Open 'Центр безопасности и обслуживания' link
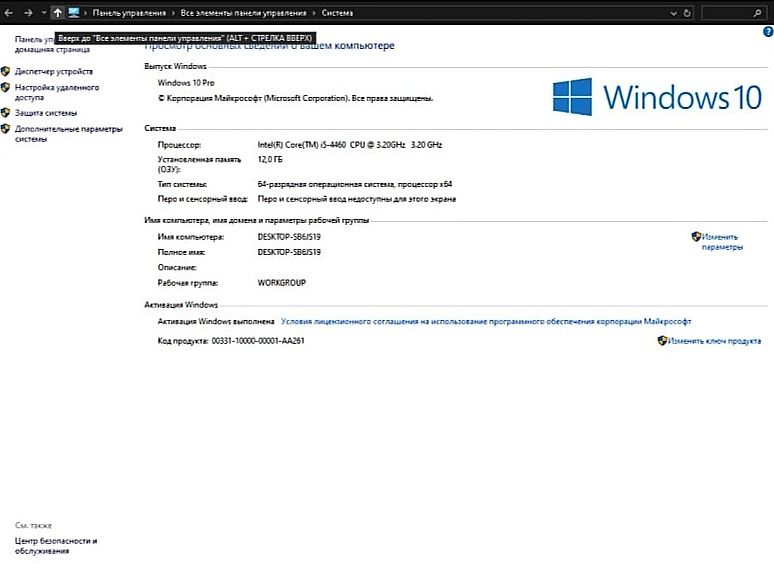This screenshot has width=774, height=564. coord(56,546)
